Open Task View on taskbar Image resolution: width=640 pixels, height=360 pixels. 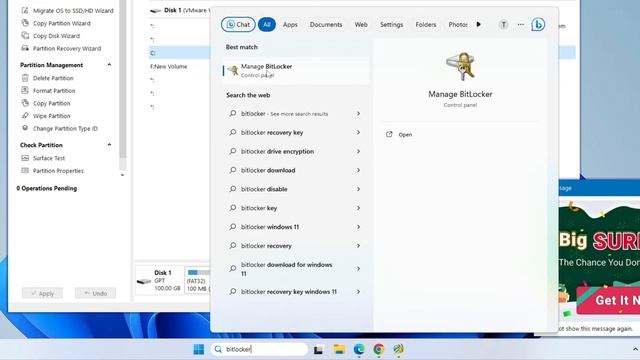click(318, 350)
